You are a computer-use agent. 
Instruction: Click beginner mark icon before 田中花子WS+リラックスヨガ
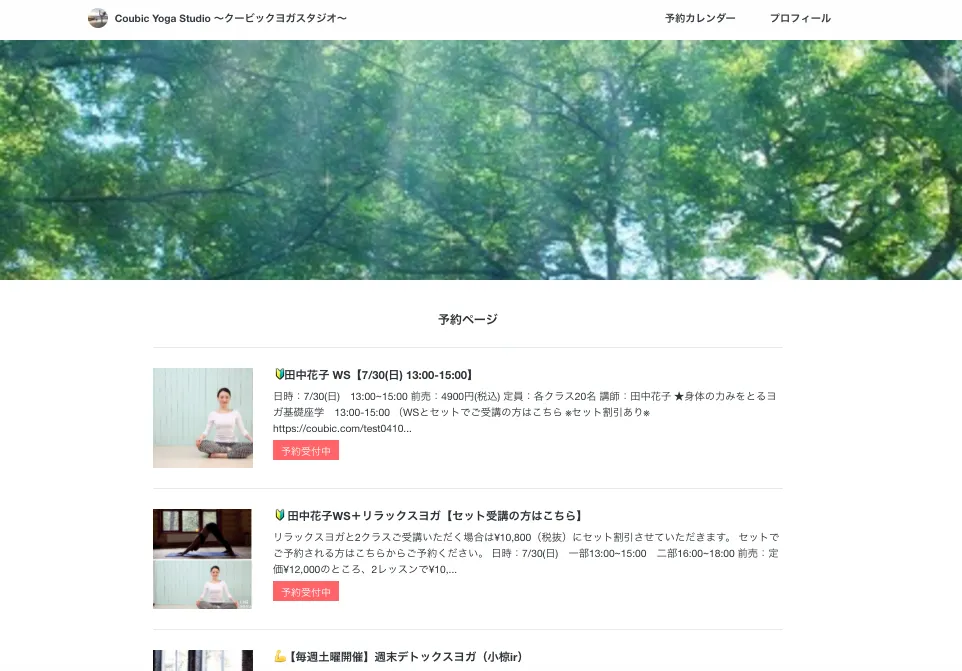point(279,515)
